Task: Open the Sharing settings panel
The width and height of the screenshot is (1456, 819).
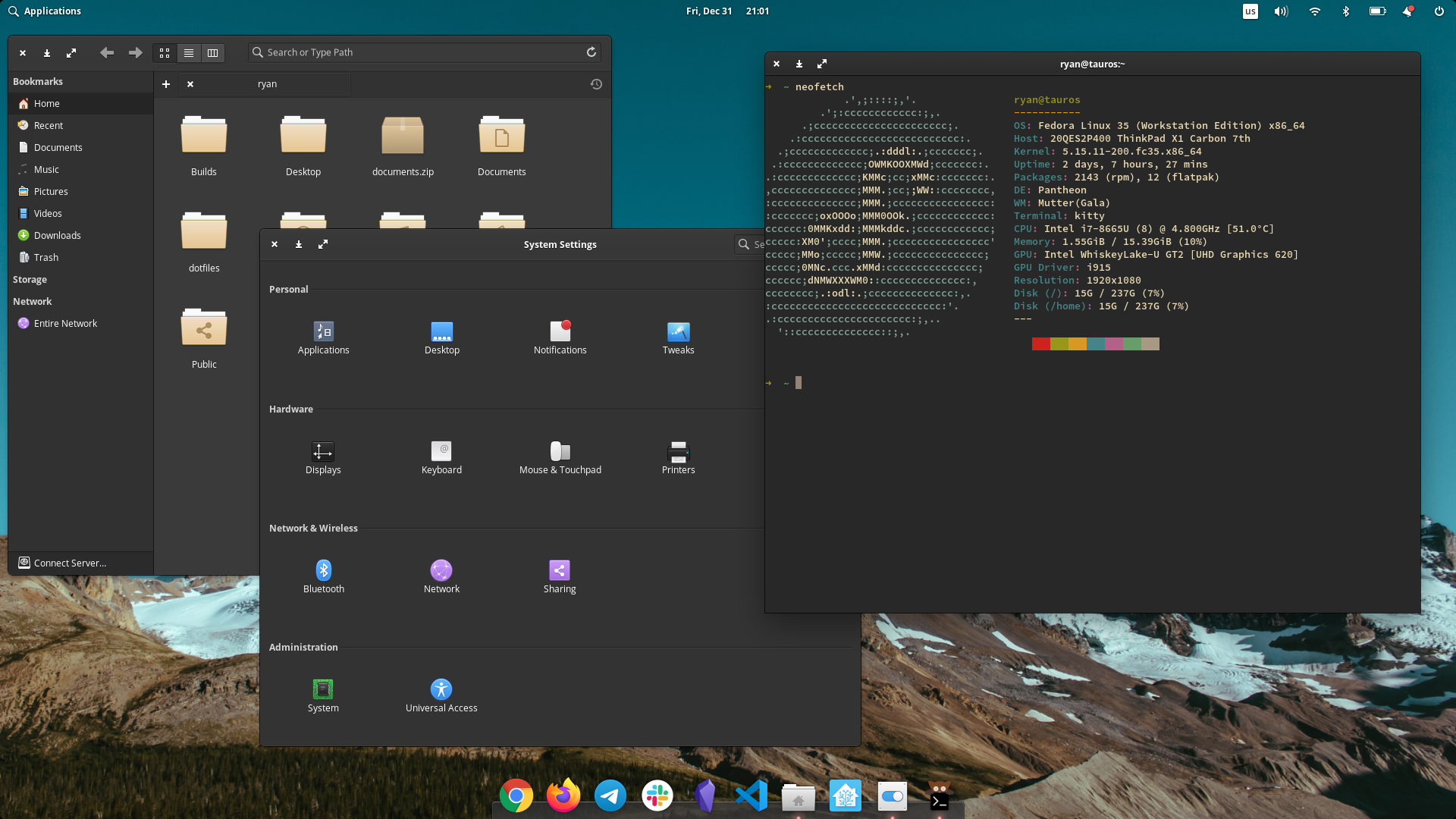Action: pos(560,576)
